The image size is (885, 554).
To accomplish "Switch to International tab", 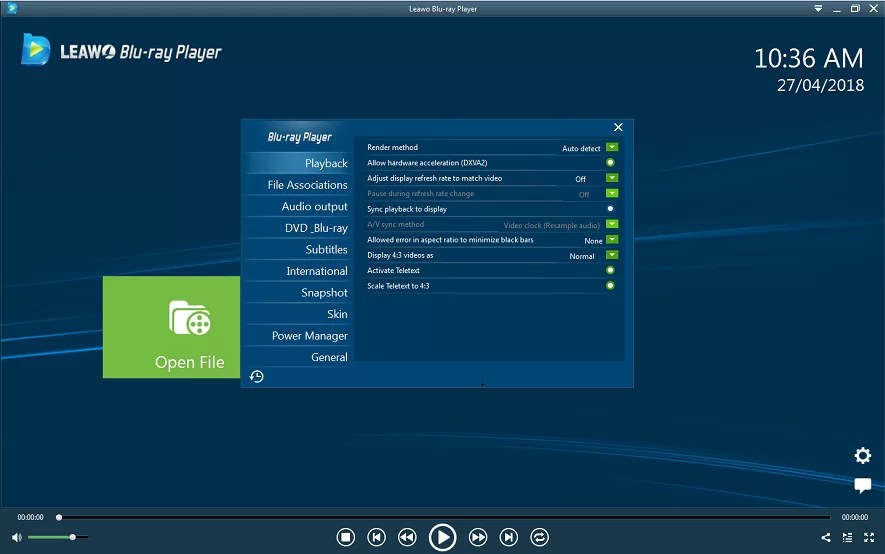I will (x=299, y=271).
